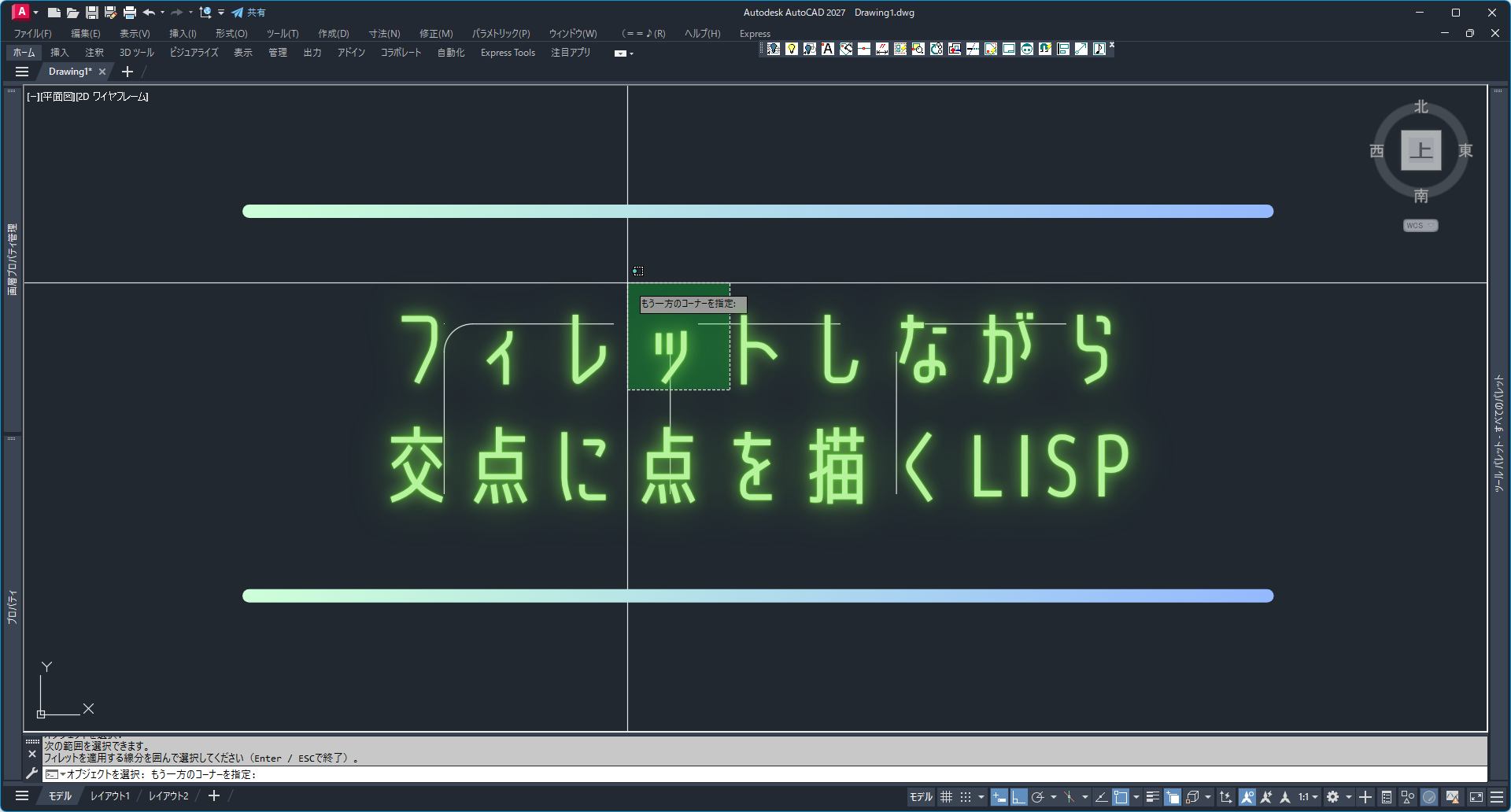The width and height of the screenshot is (1511, 812).
Task: Open the AutoCAD application menu logo
Action: click(21, 12)
